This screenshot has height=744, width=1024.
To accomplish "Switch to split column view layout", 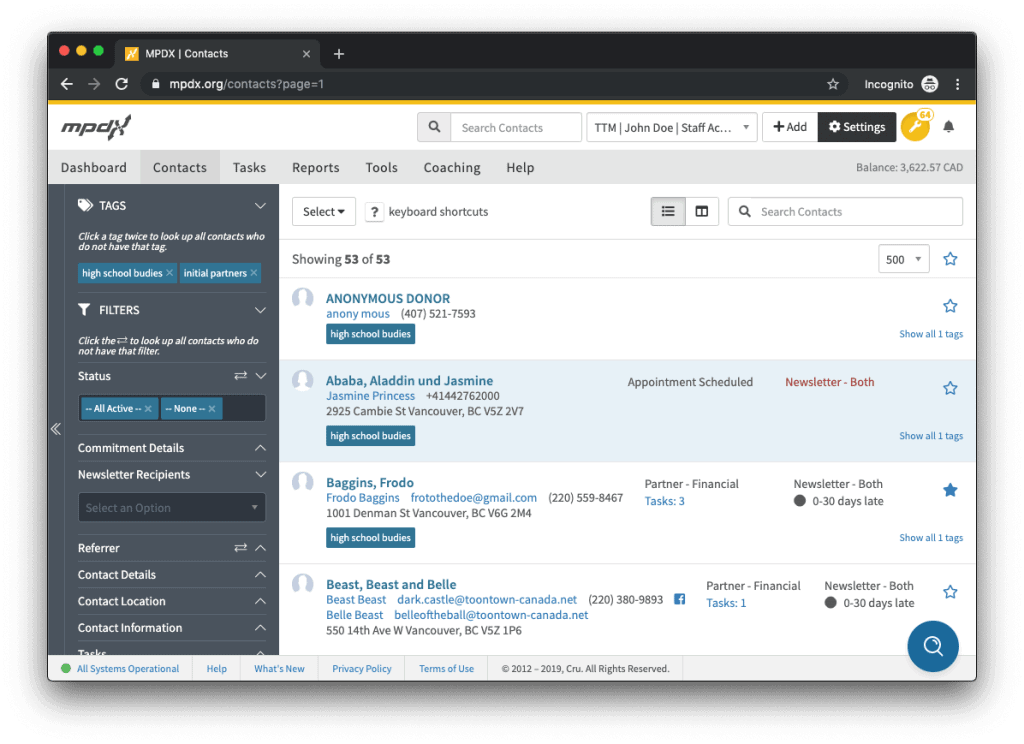I will [x=702, y=212].
